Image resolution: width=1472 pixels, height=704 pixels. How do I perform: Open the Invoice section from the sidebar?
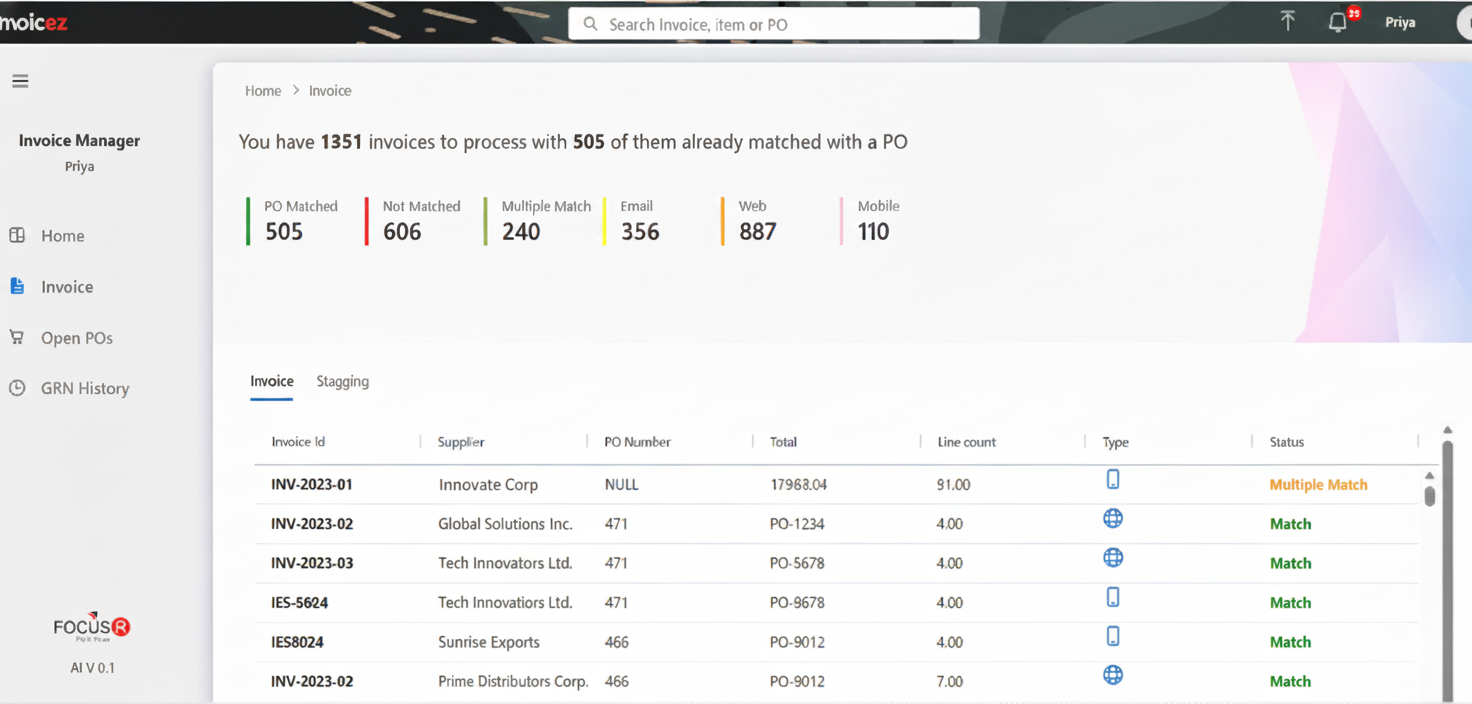click(x=64, y=287)
